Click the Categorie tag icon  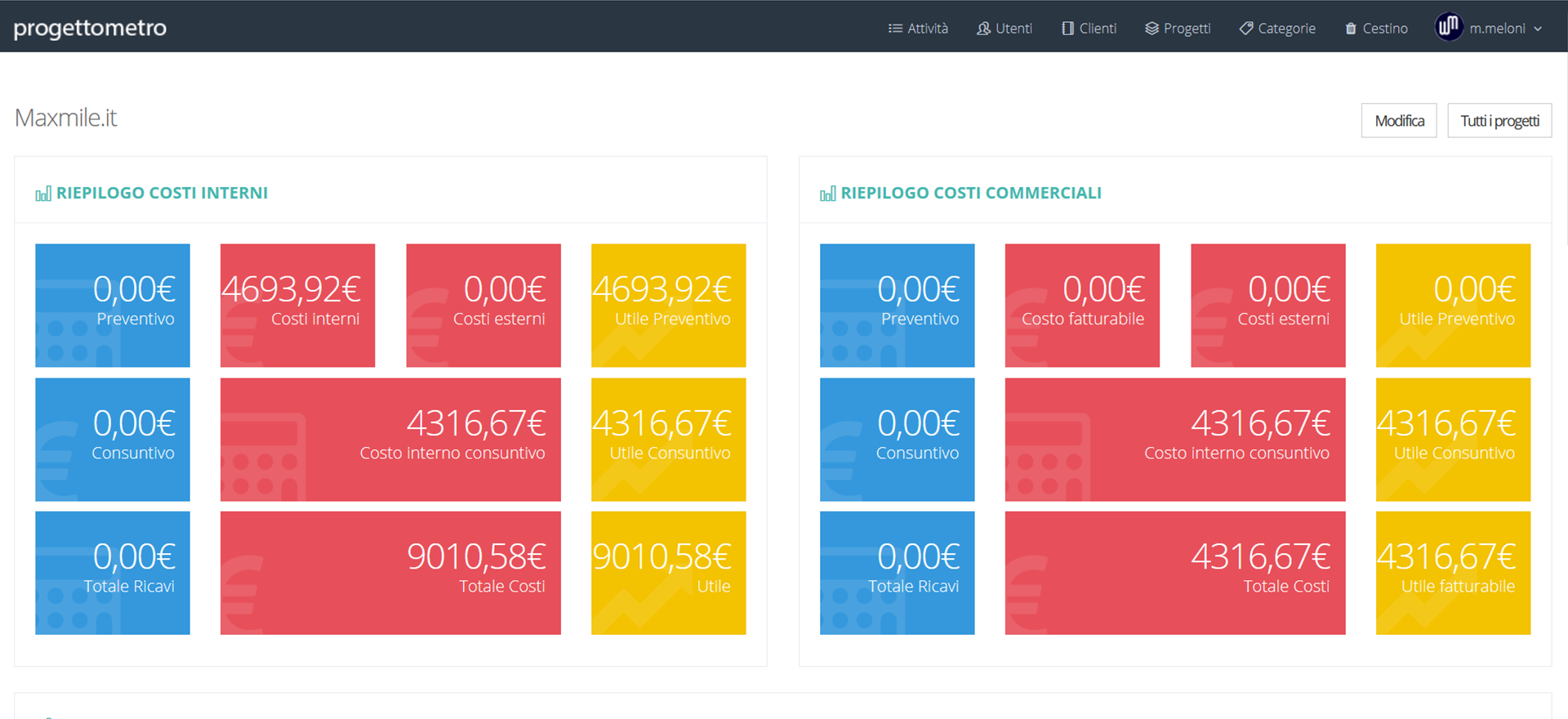click(1245, 29)
